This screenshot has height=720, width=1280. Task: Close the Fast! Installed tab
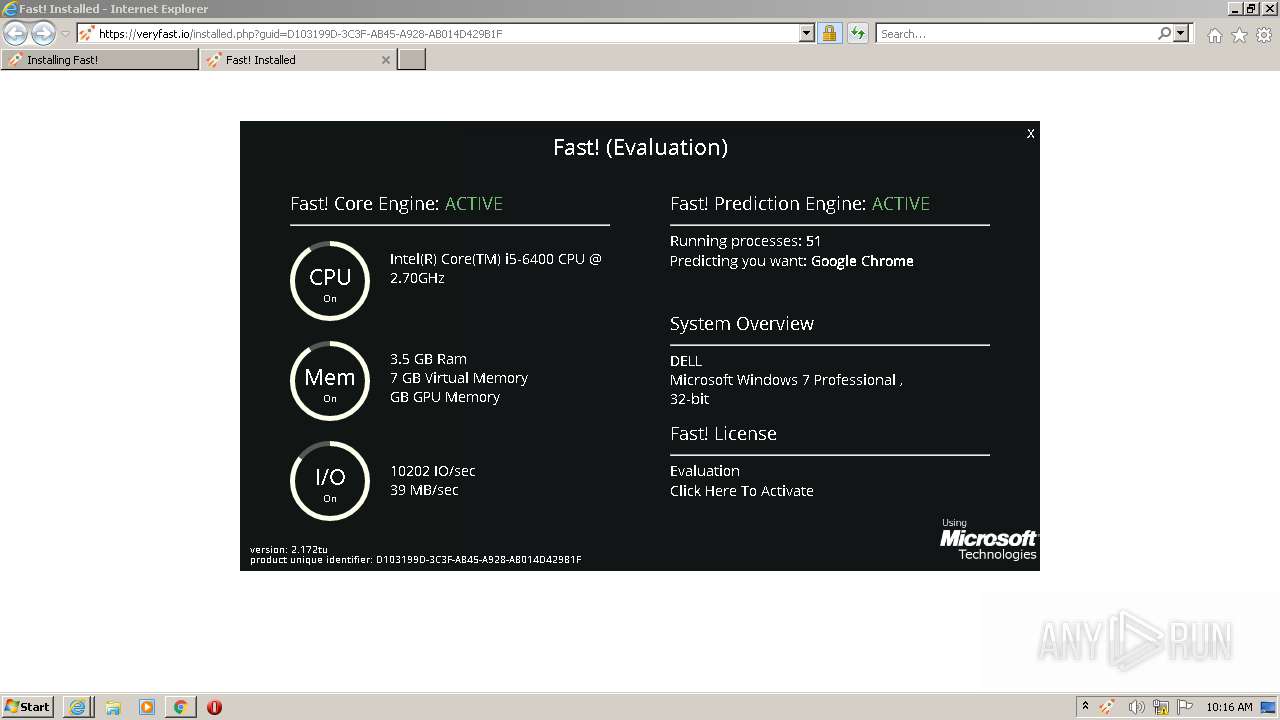(386, 60)
